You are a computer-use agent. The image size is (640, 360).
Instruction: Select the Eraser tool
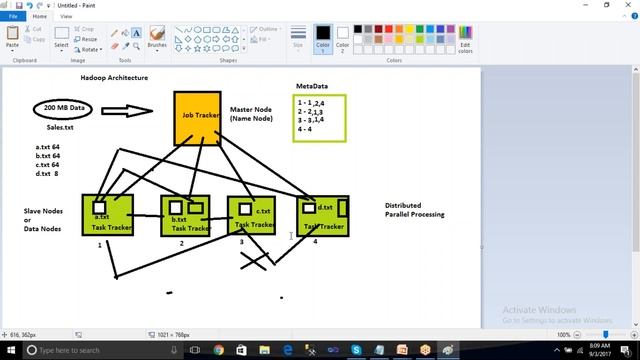click(x=115, y=46)
